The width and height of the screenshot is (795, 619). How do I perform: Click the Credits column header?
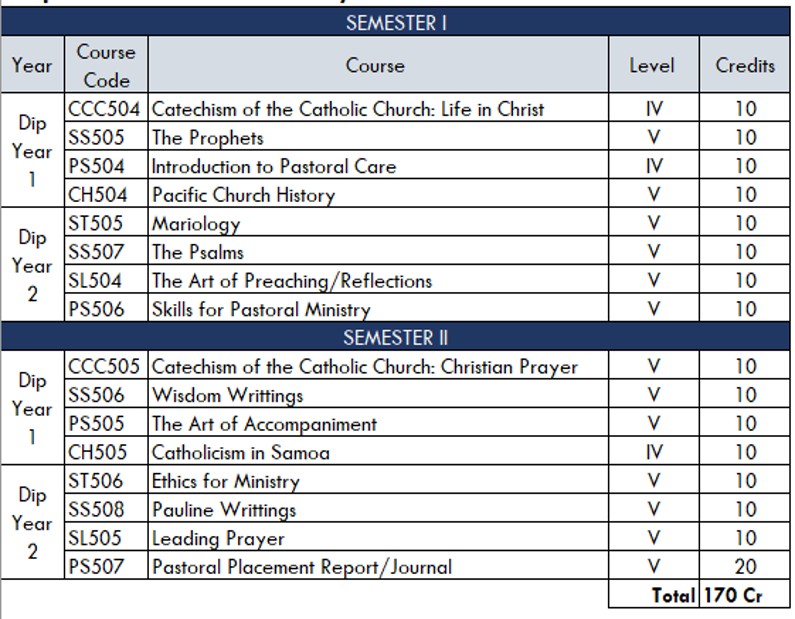(x=745, y=66)
